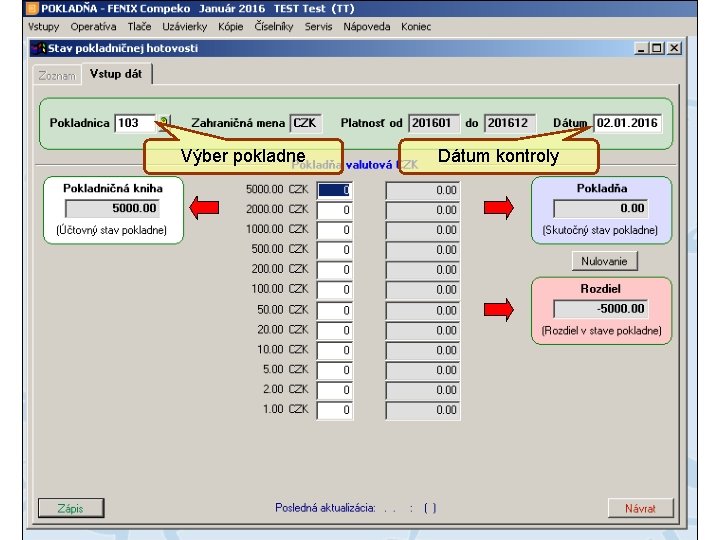Maximize the Stav pokladničnej hotovosti window

coord(658,48)
